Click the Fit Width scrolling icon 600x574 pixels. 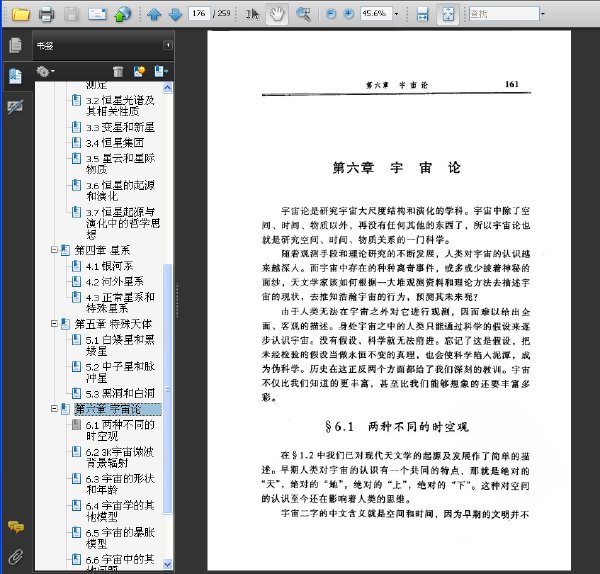(422, 15)
